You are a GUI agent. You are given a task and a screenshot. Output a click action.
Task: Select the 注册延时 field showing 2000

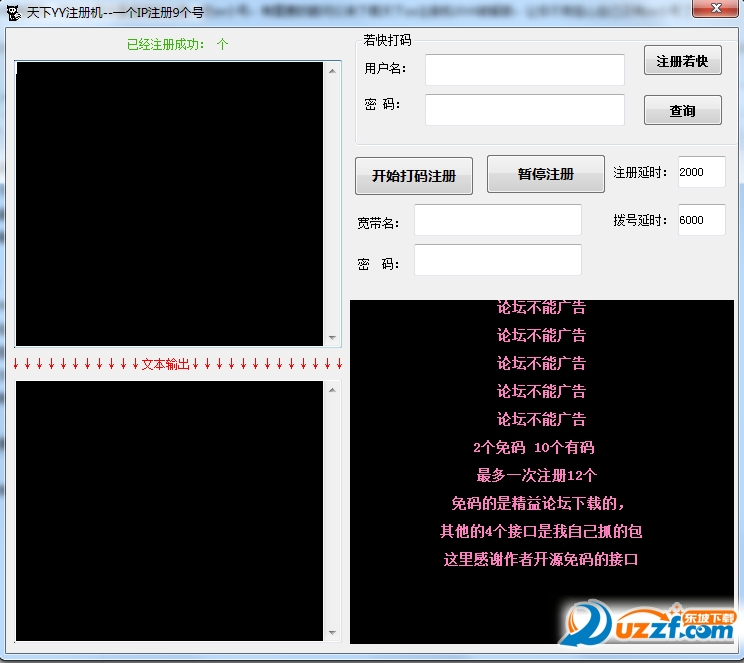[x=701, y=172]
